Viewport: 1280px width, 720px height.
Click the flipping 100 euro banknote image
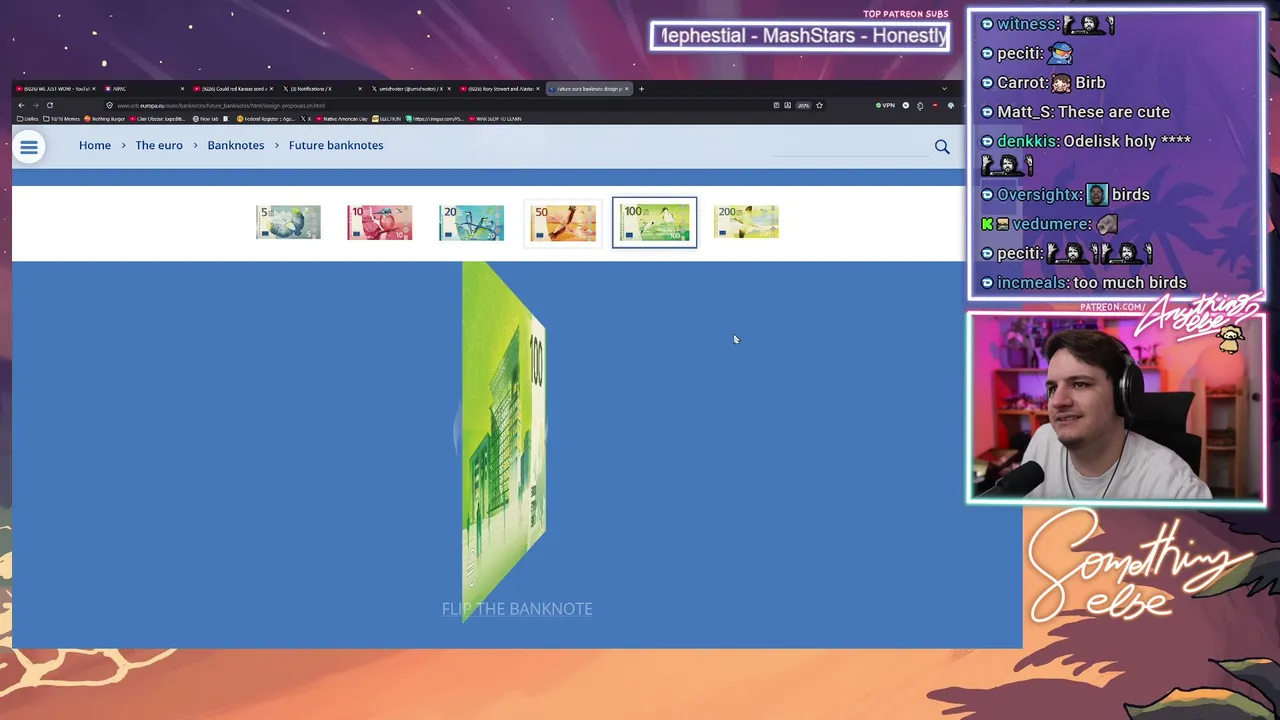504,440
